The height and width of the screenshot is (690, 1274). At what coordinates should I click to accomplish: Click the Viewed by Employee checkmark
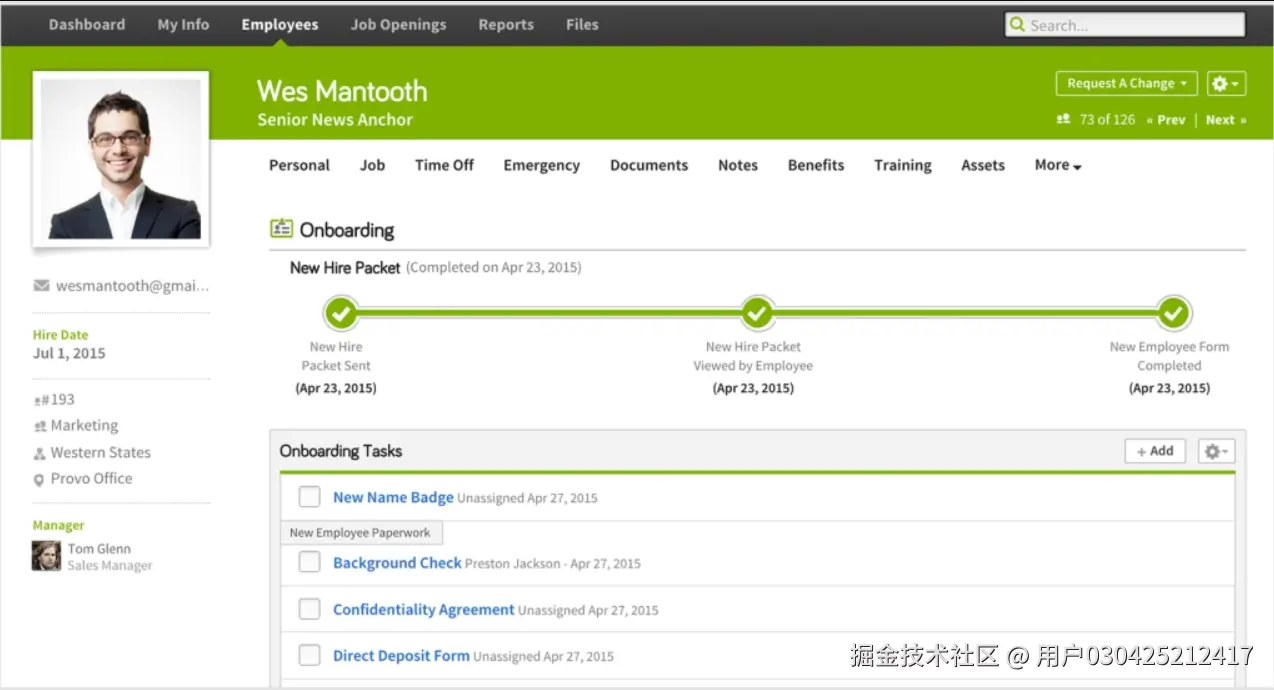pos(757,313)
